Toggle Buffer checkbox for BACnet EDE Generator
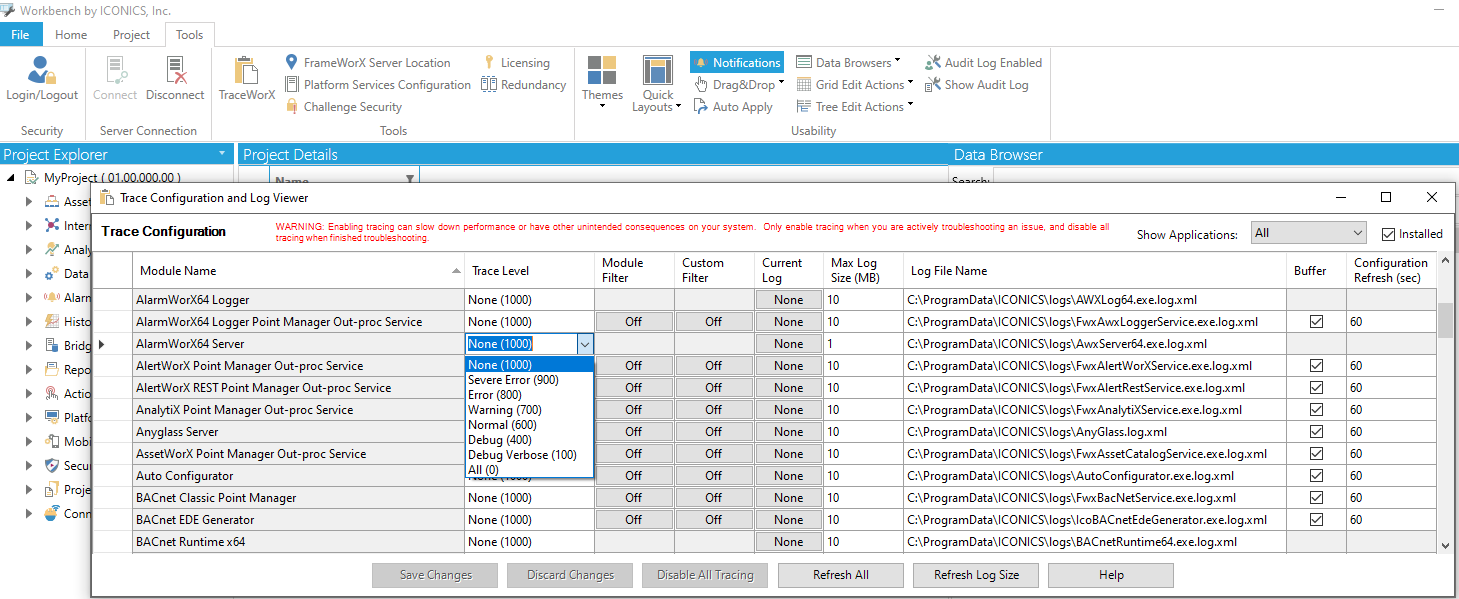1459x599 pixels. pyautogui.click(x=1316, y=520)
